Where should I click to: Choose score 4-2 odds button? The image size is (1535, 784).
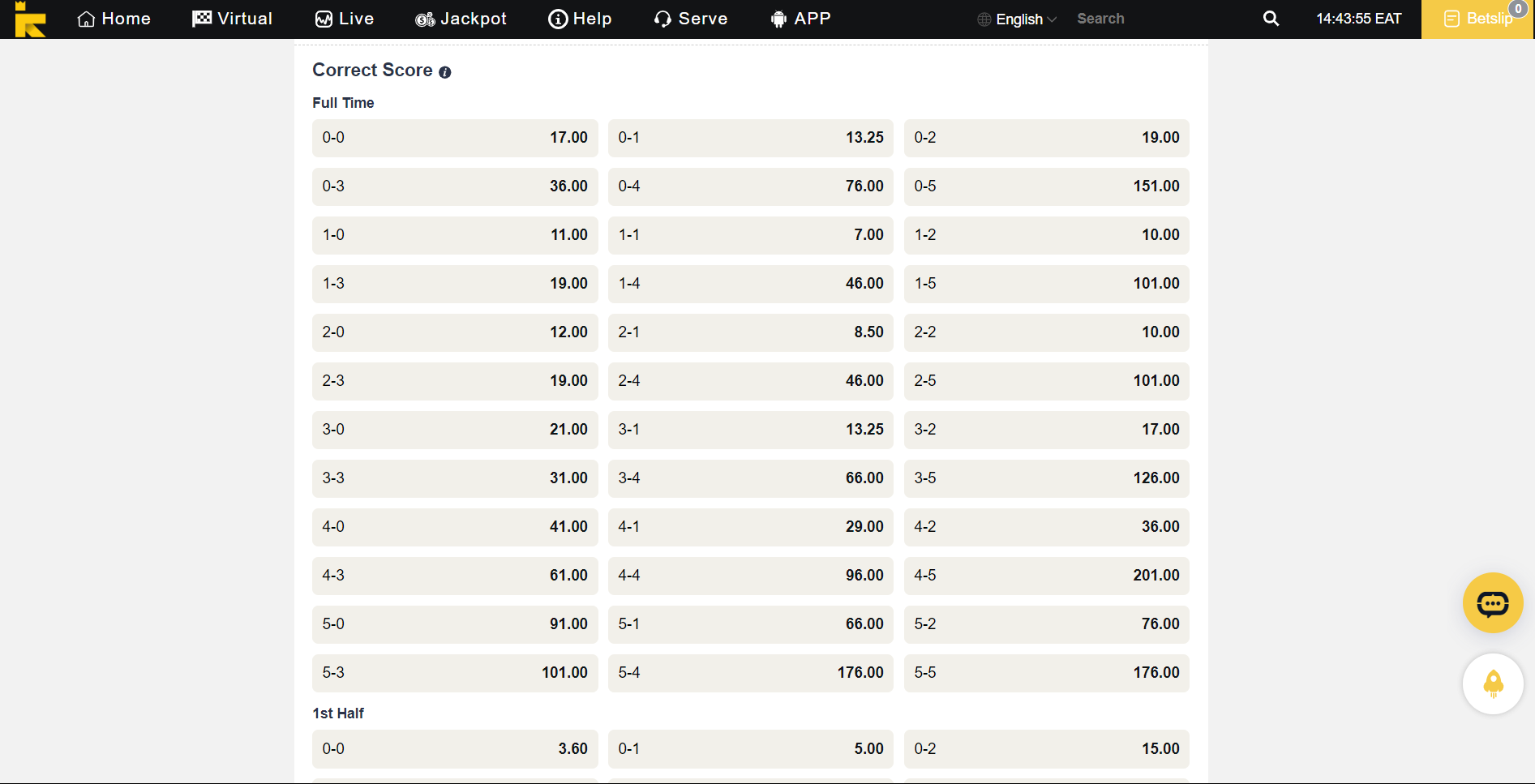point(1047,527)
